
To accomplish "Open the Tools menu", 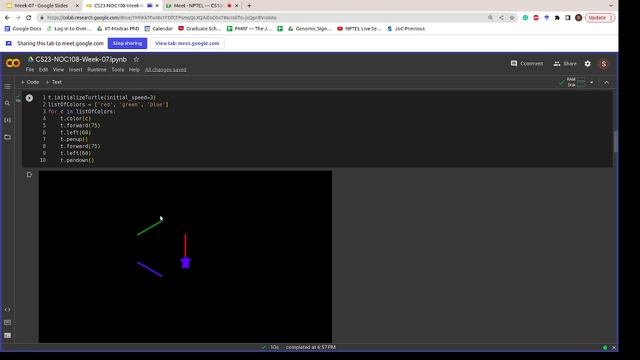I will tap(118, 70).
